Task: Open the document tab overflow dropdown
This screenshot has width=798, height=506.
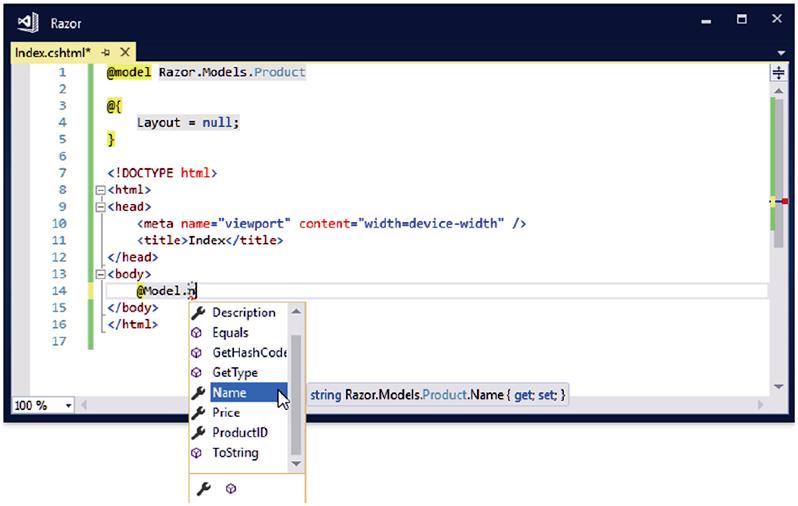Action: 779,52
